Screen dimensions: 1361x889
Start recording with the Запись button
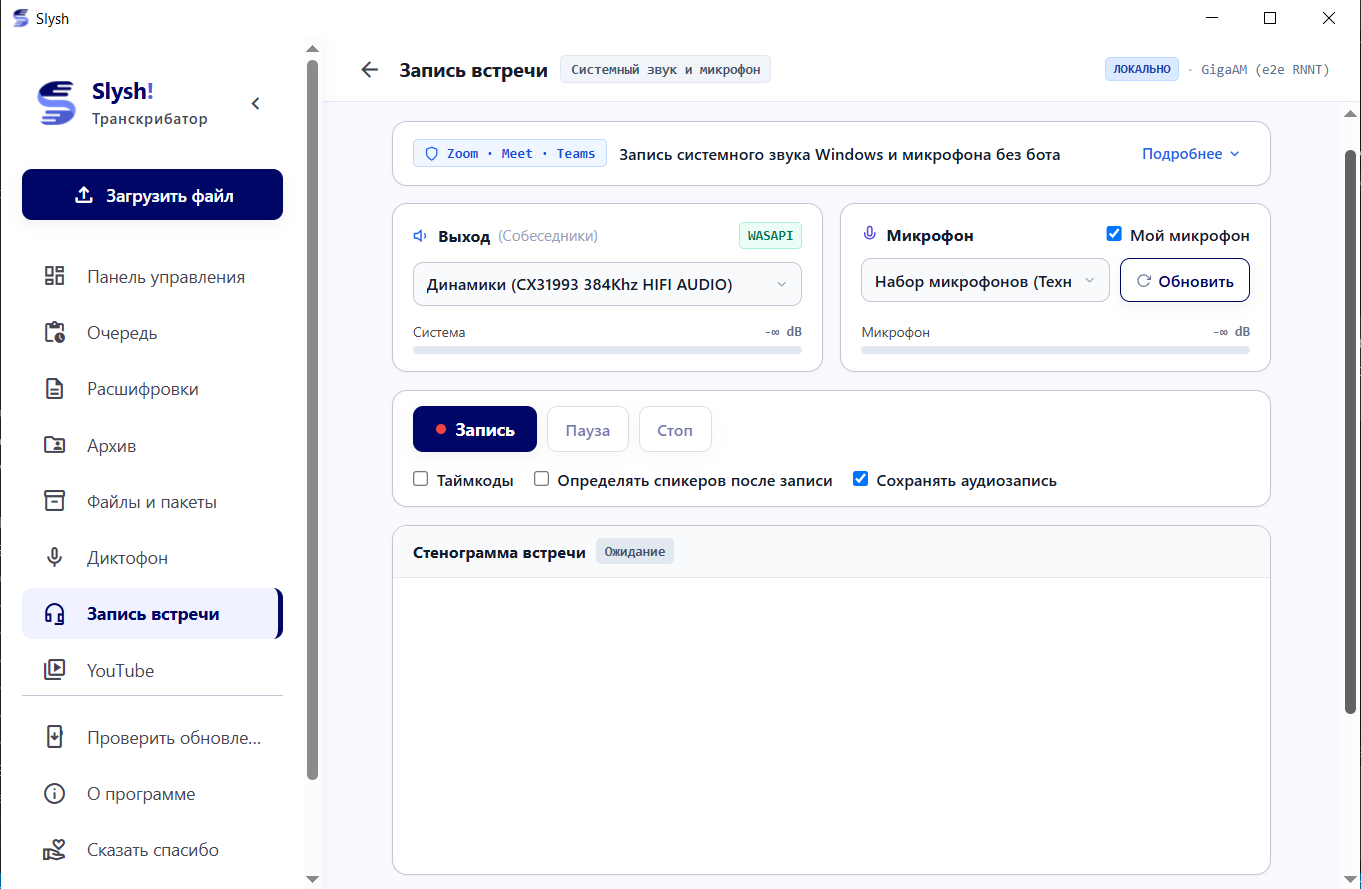[475, 430]
